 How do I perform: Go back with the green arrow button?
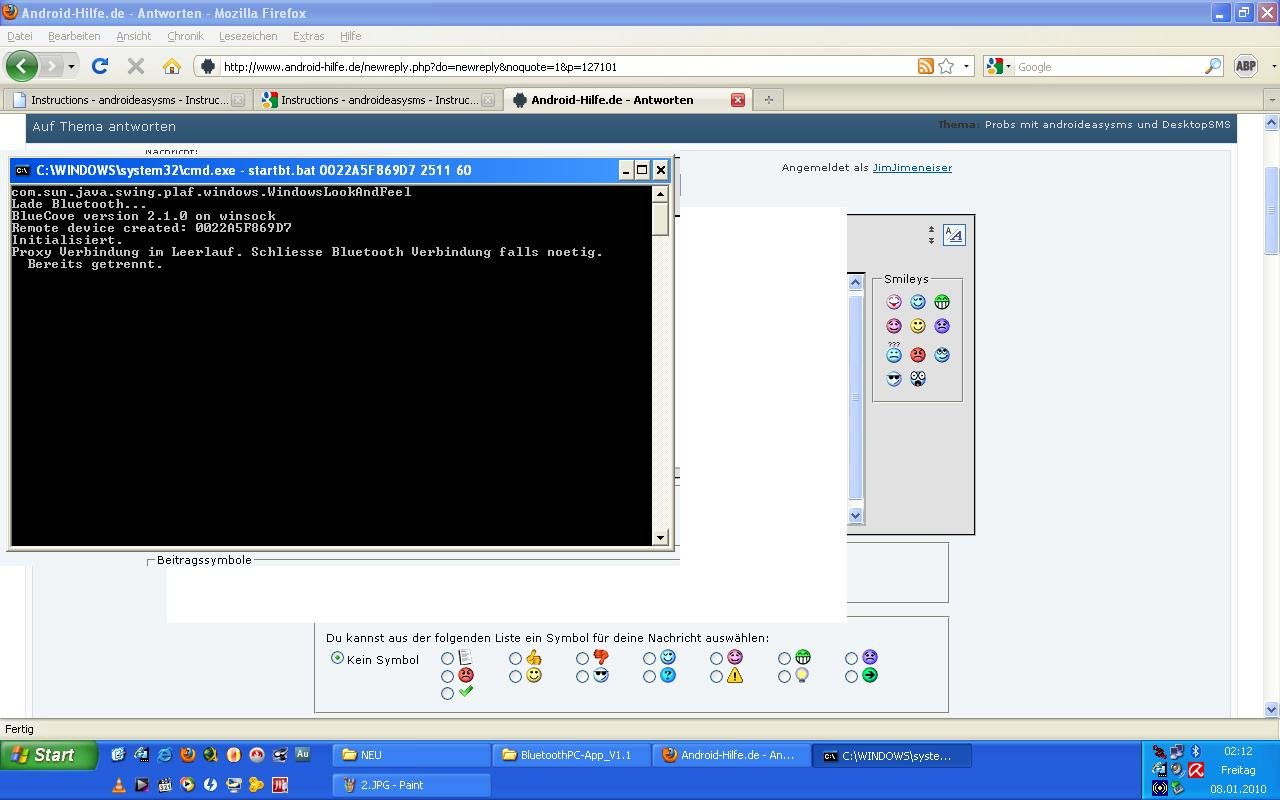[21, 66]
